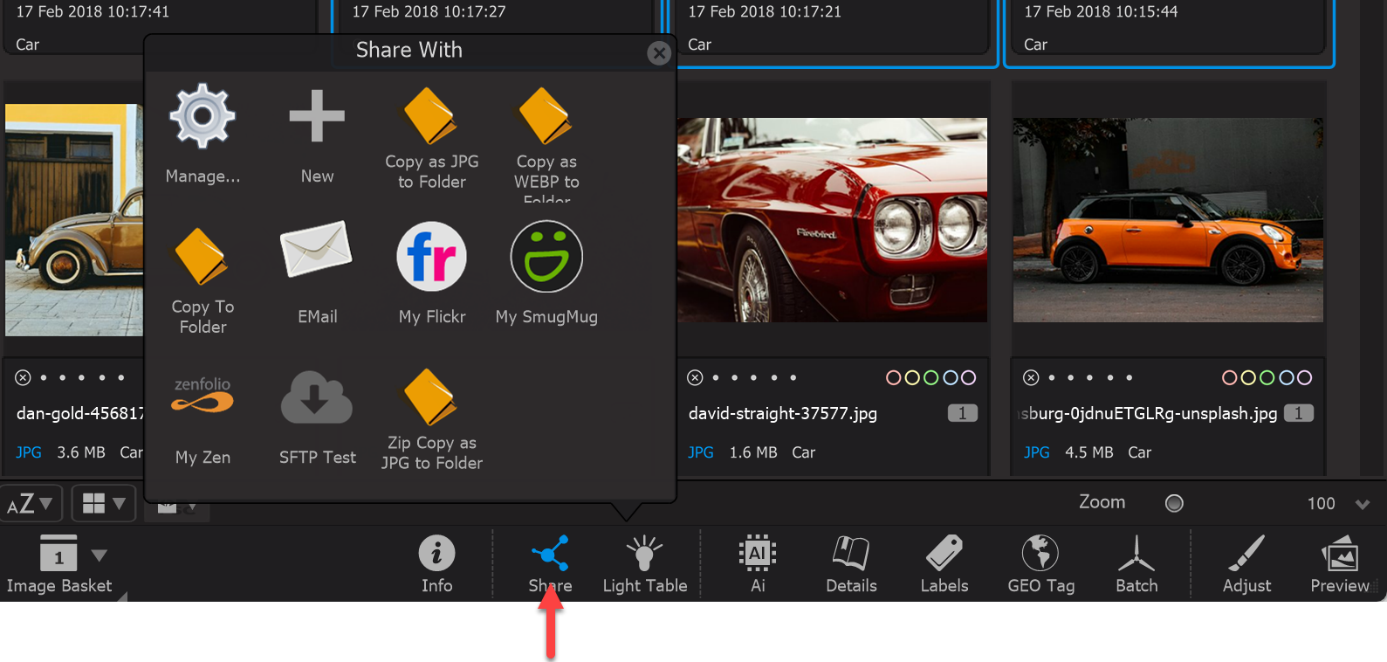This screenshot has height=662, width=1387.
Task: Click file name david-straight-37577.jpg
Action: click(783, 413)
